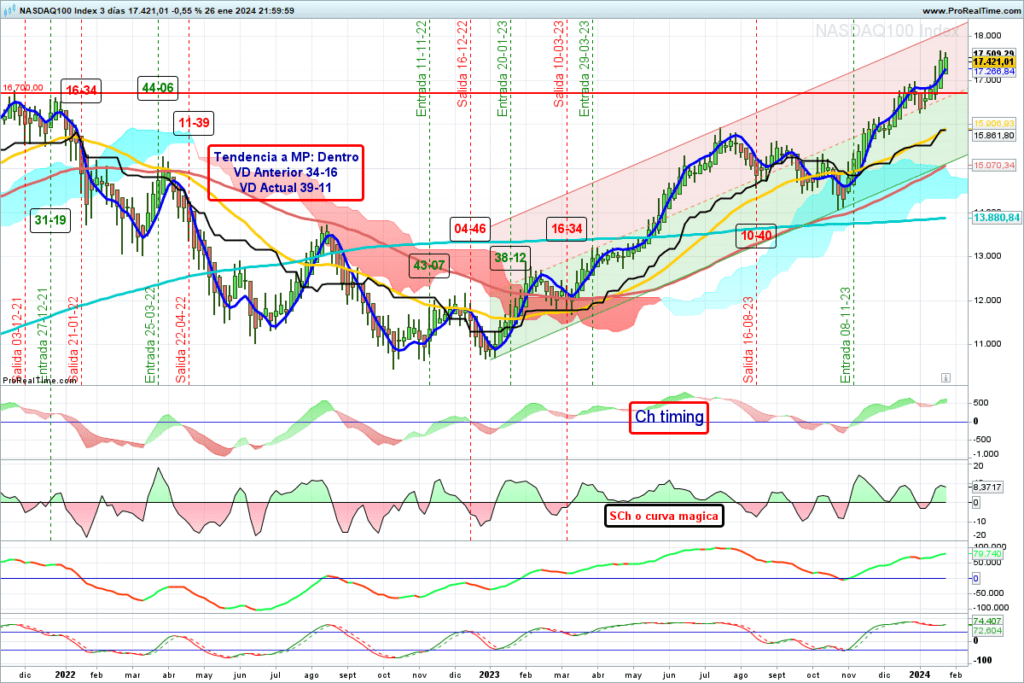Click the Tendencia a MP annotation box

[286, 172]
